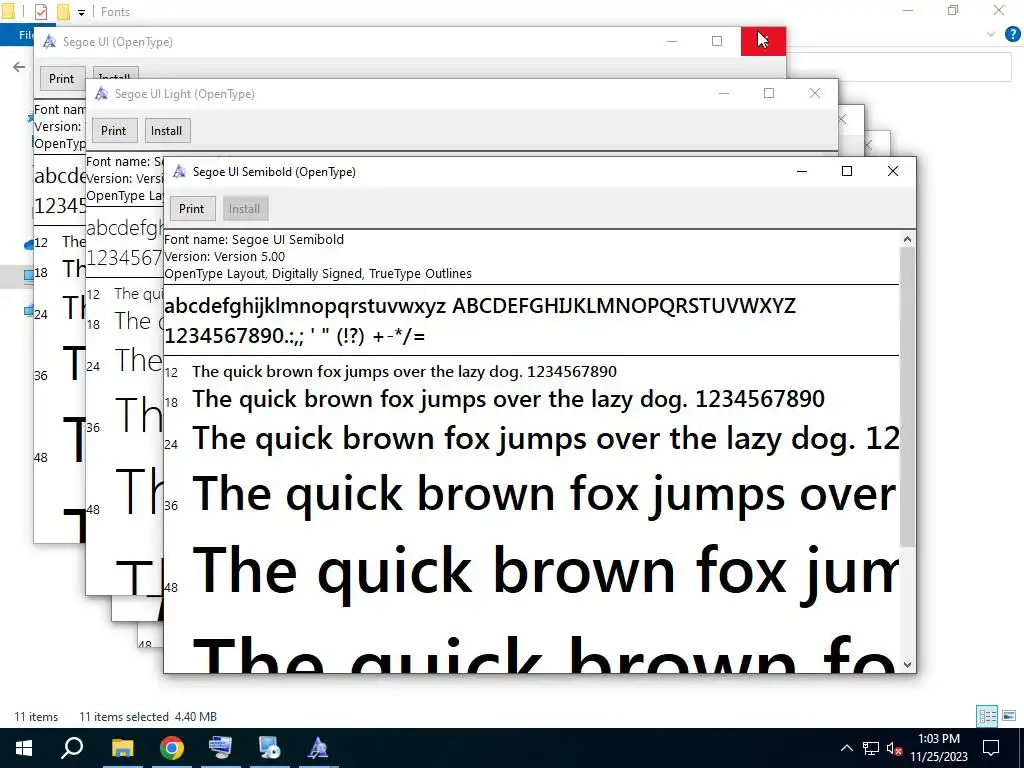Click the 36-point quick brown fox sample

[545, 494]
